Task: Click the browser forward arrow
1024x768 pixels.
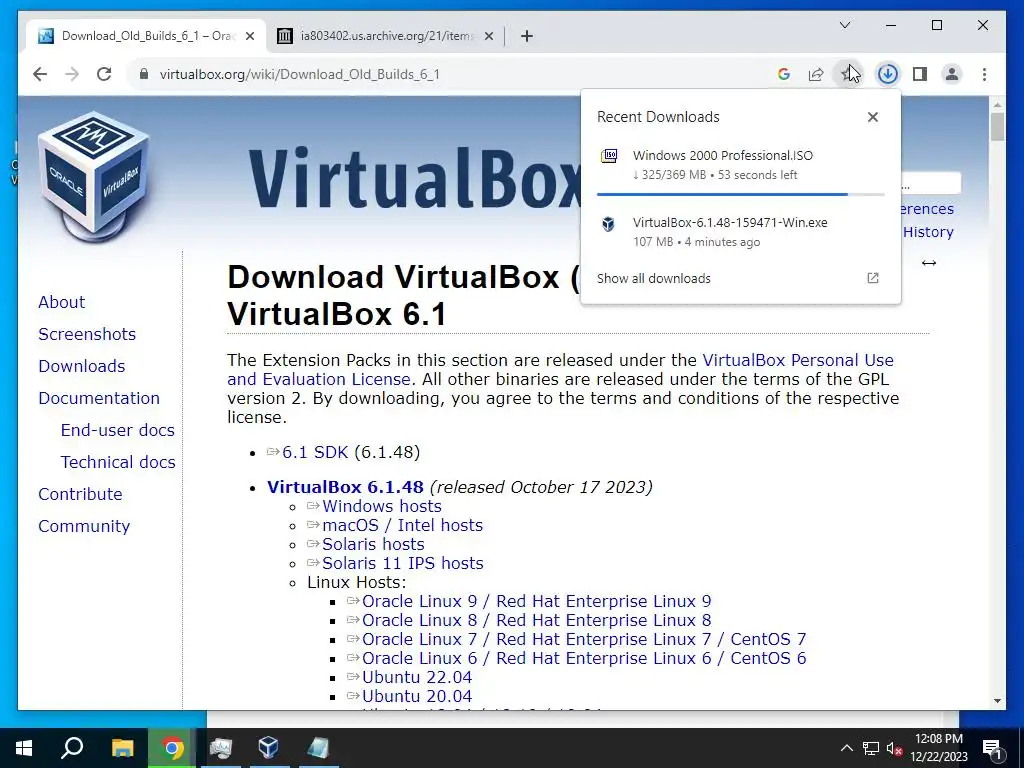Action: (72, 74)
